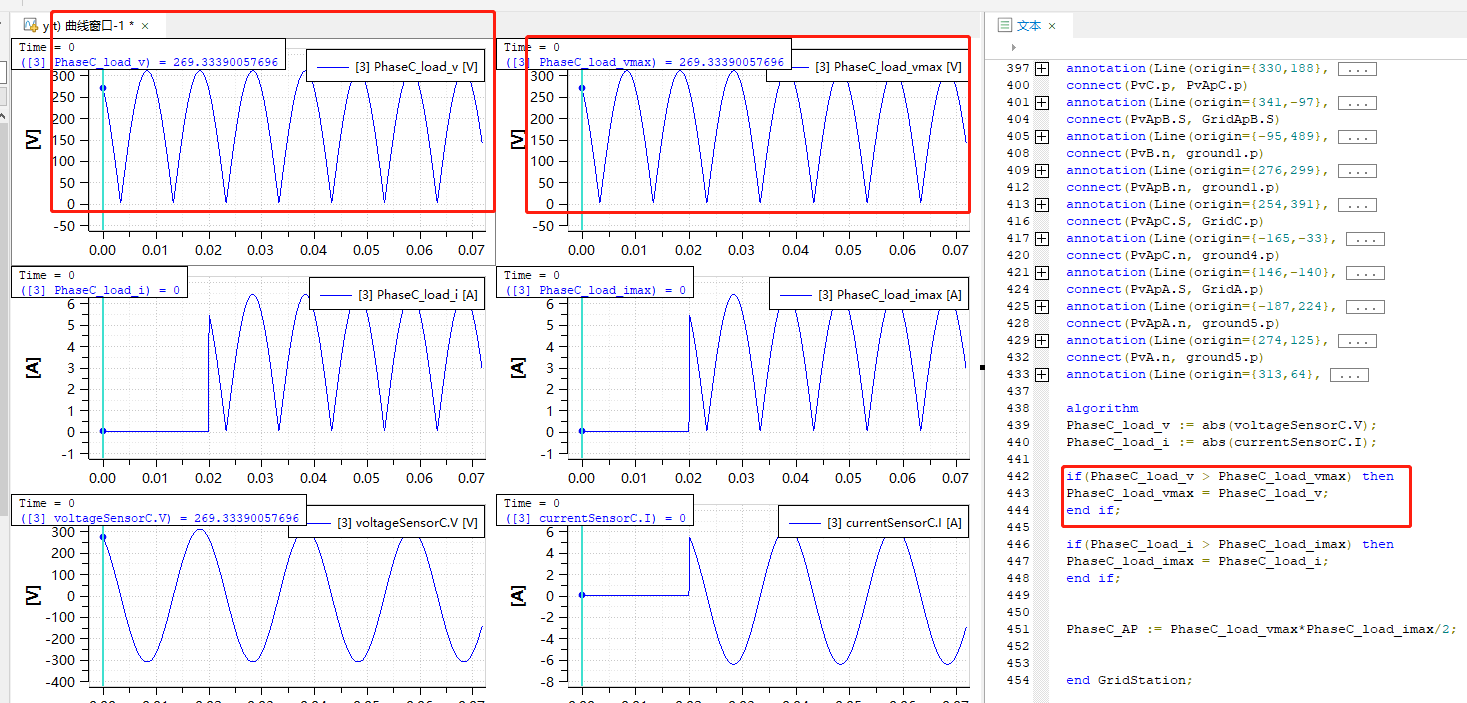Close the 曲线窗口-1 tab

pos(146,26)
